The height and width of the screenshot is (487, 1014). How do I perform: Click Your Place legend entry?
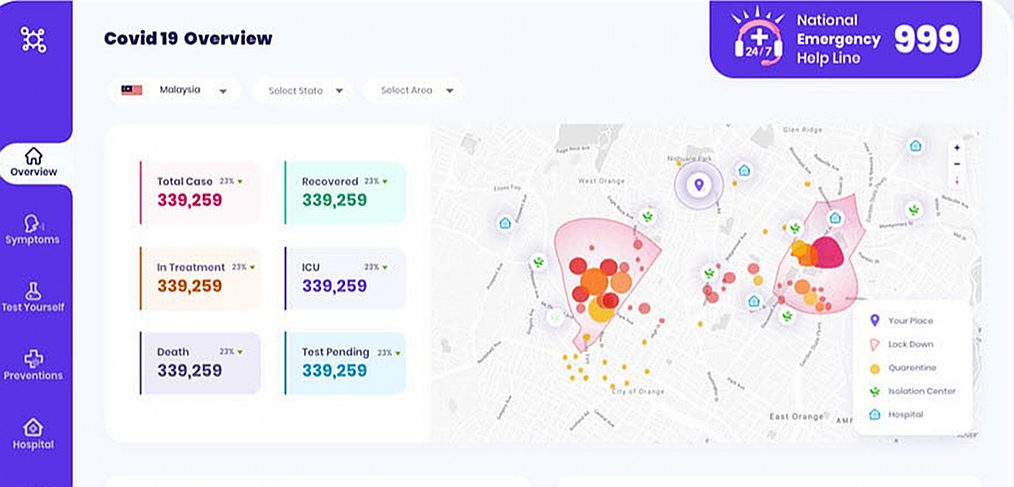coord(901,320)
